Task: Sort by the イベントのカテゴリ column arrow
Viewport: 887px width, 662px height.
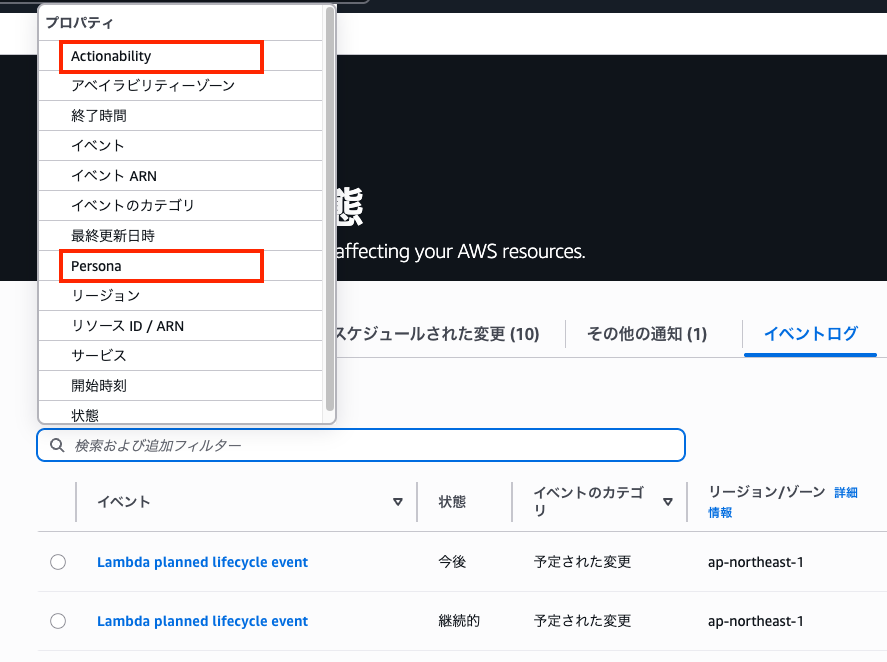Action: (x=668, y=502)
